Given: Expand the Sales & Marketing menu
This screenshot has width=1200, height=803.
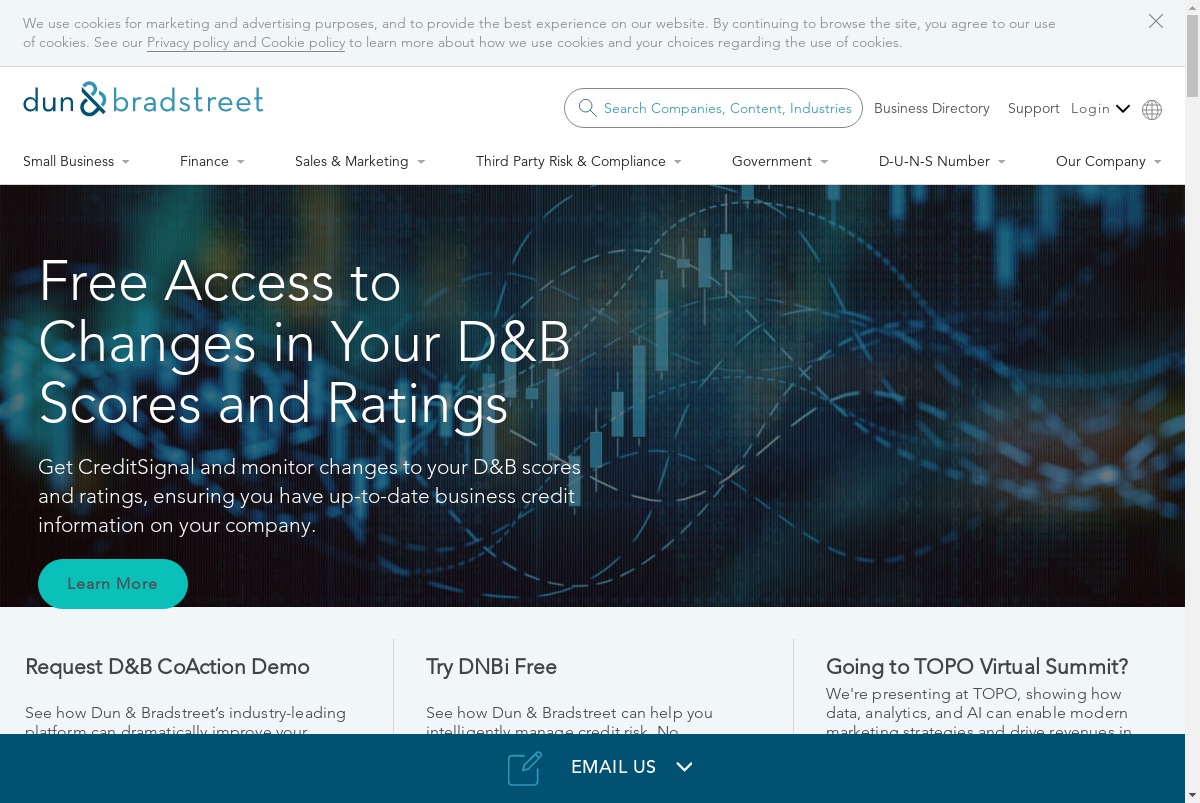Looking at the screenshot, I should pos(360,161).
